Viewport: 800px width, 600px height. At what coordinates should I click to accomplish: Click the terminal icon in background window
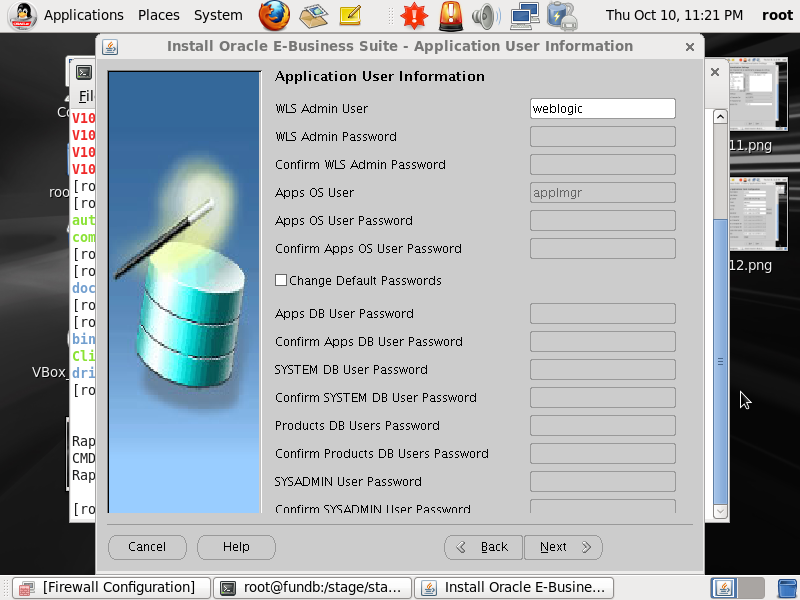pyautogui.click(x=84, y=72)
